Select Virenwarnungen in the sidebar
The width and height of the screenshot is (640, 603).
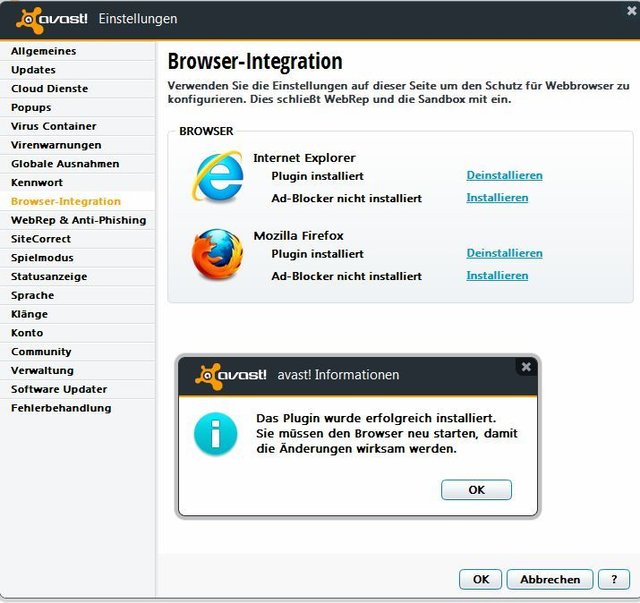pyautogui.click(x=78, y=145)
